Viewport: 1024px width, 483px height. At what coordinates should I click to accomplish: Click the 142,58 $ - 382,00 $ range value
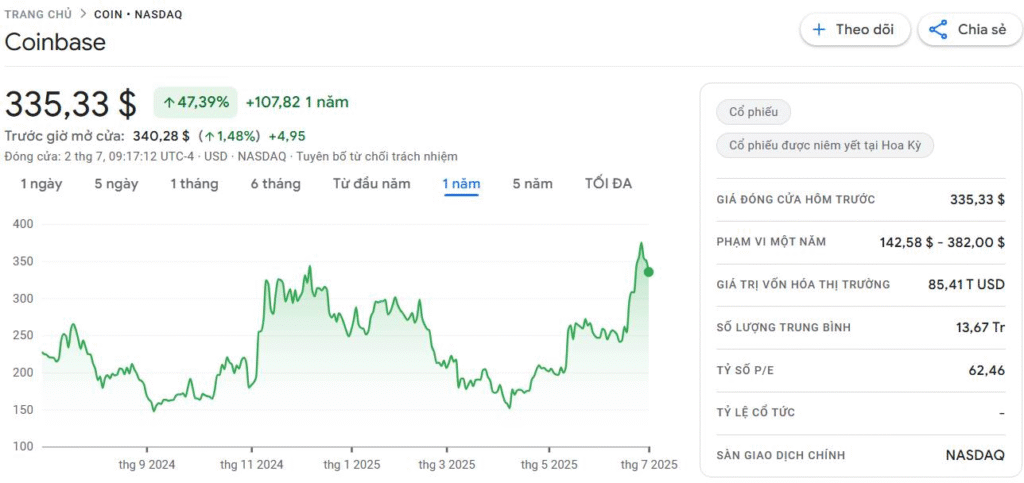click(942, 242)
